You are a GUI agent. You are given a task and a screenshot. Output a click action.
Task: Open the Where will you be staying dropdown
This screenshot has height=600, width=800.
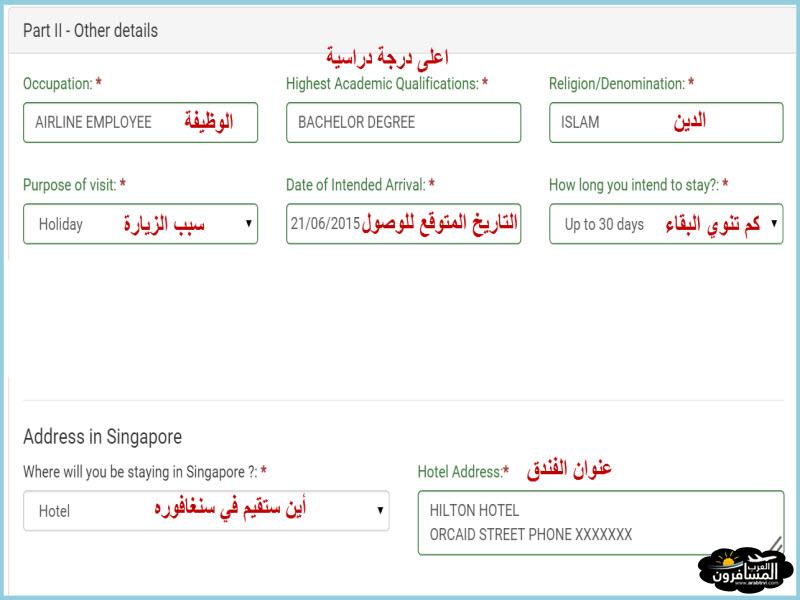coord(206,511)
